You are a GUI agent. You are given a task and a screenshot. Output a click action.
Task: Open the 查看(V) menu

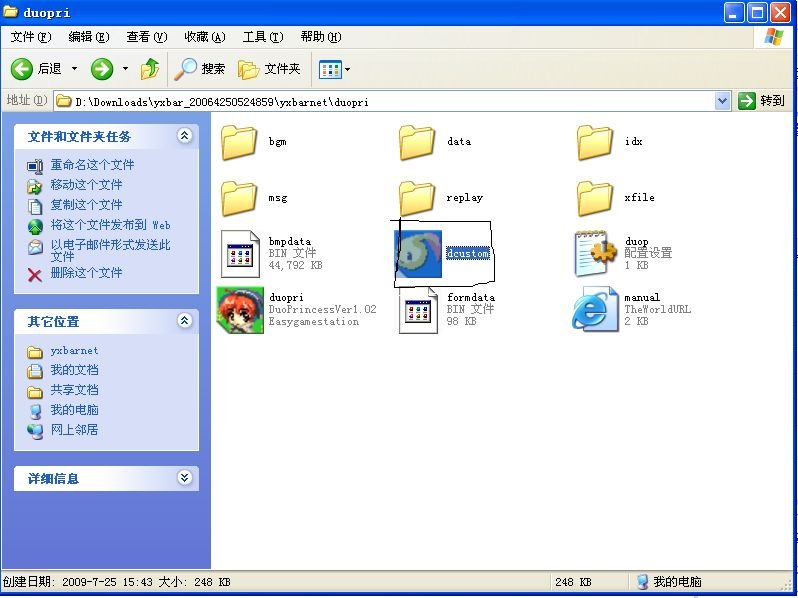pos(146,37)
